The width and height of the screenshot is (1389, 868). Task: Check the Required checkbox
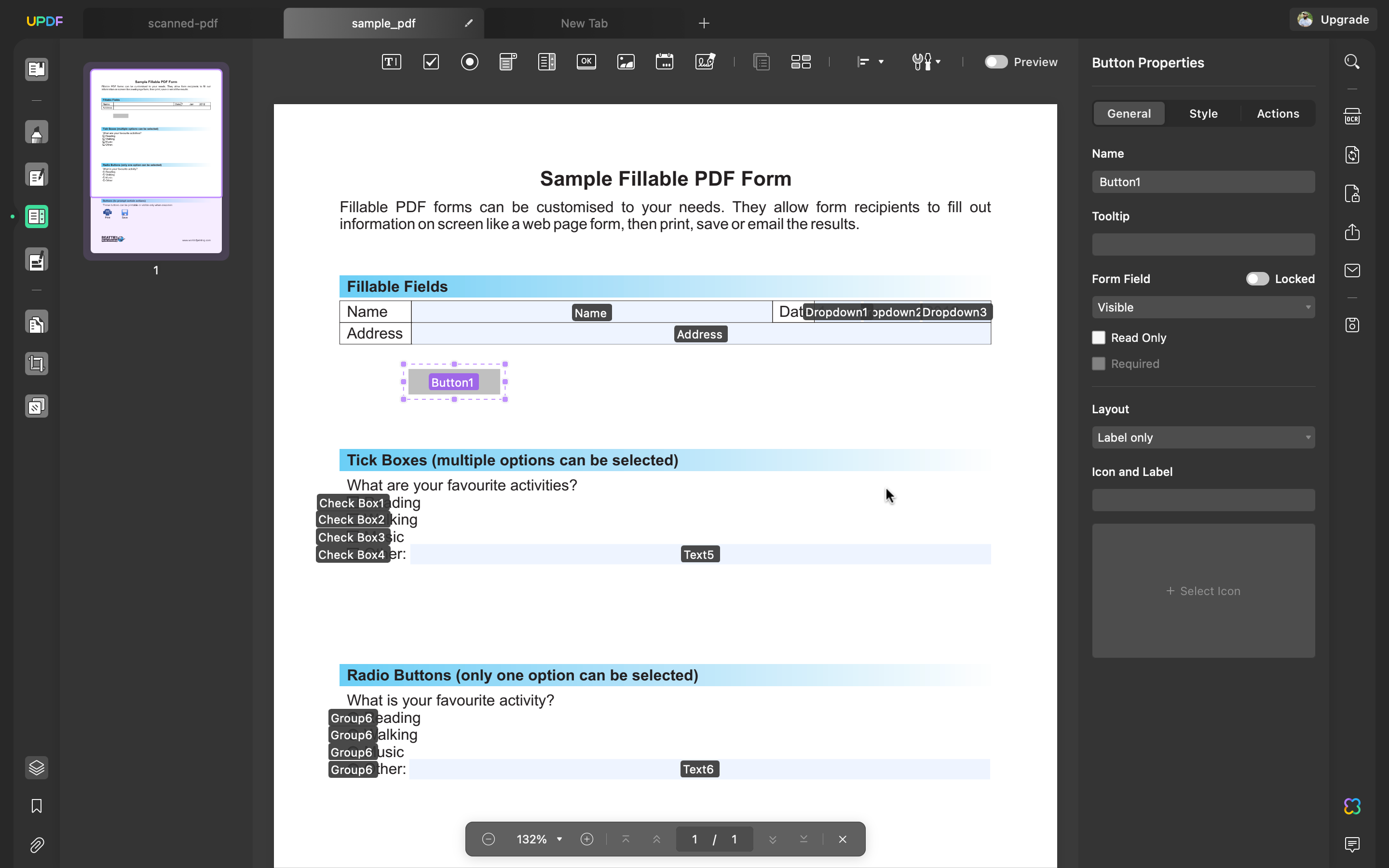tap(1099, 364)
